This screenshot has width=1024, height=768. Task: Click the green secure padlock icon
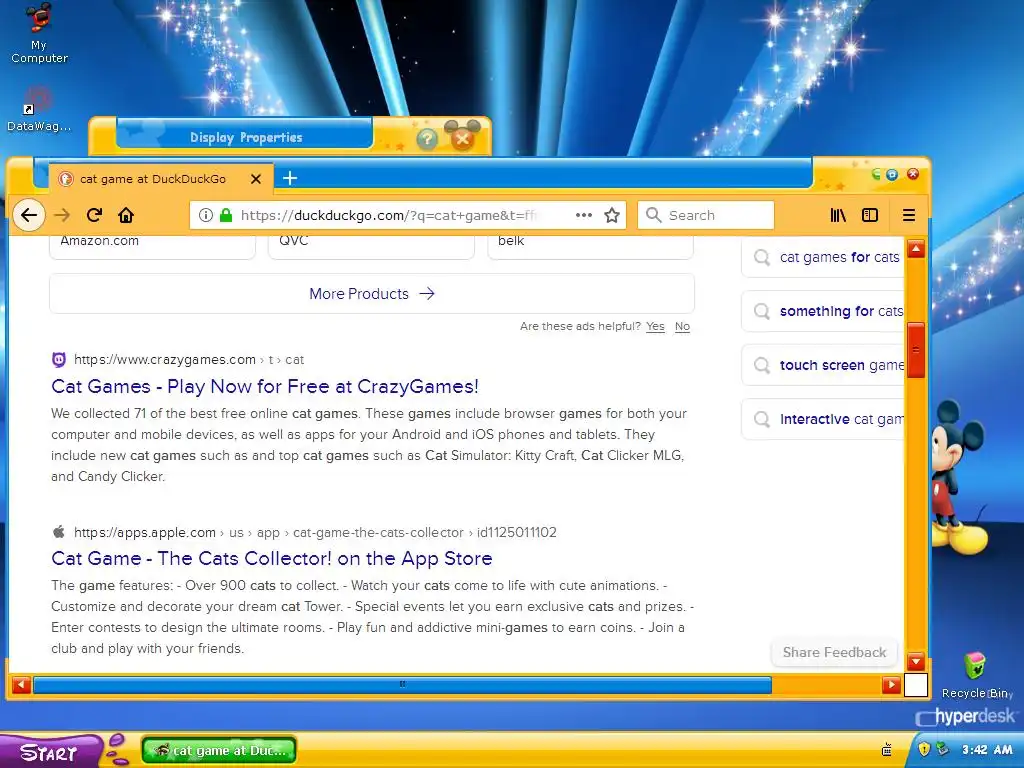226,215
